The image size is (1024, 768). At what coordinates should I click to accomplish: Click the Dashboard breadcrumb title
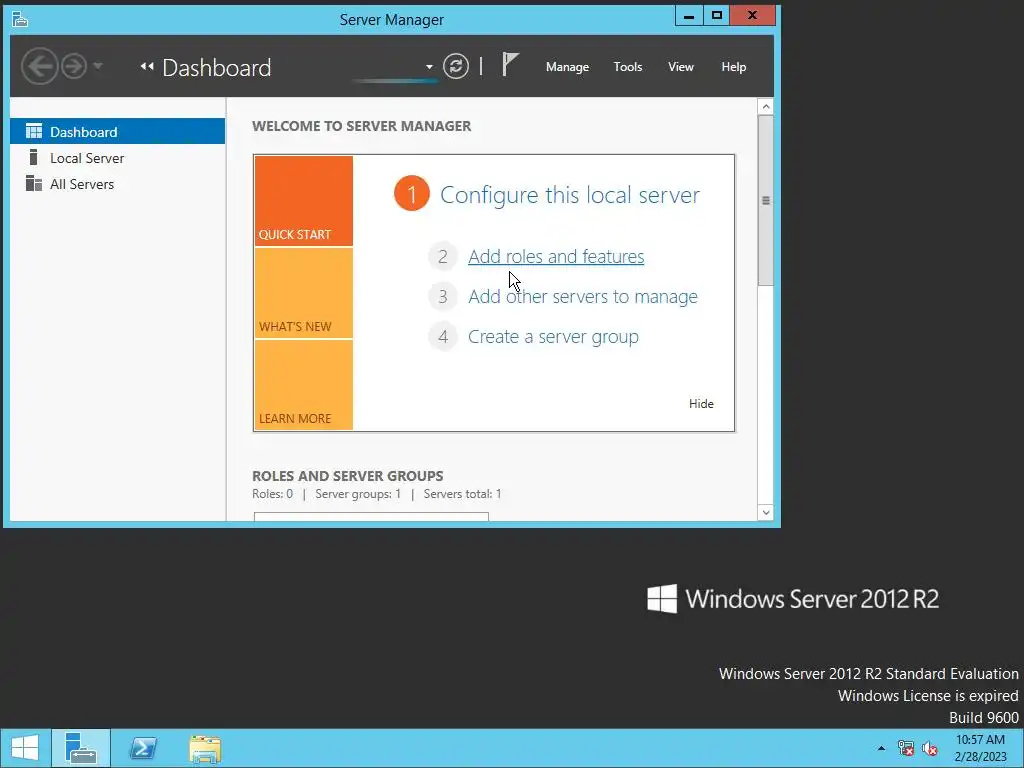(x=216, y=67)
